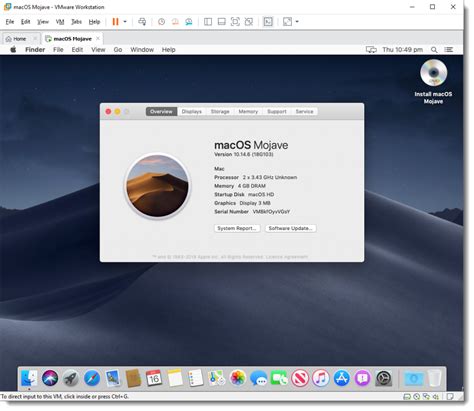Open Safari from the Dock
Viewport: 474px width, 411px height.
(x=92, y=378)
